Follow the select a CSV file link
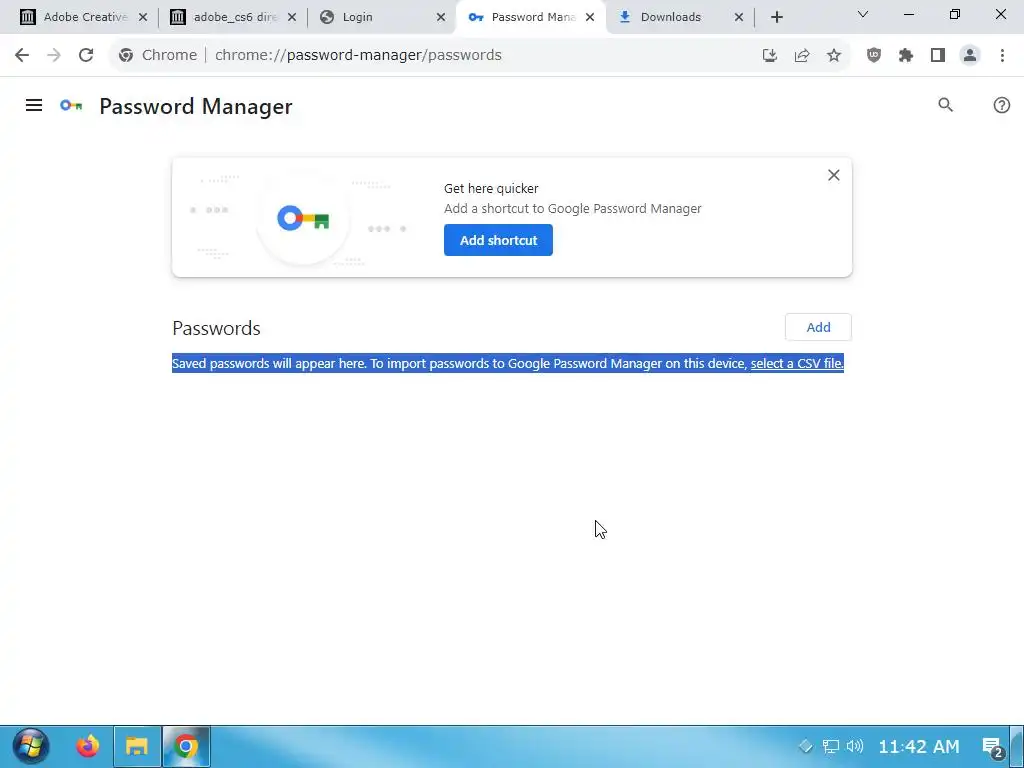Screen dimensions: 1024x768 click(x=797, y=364)
